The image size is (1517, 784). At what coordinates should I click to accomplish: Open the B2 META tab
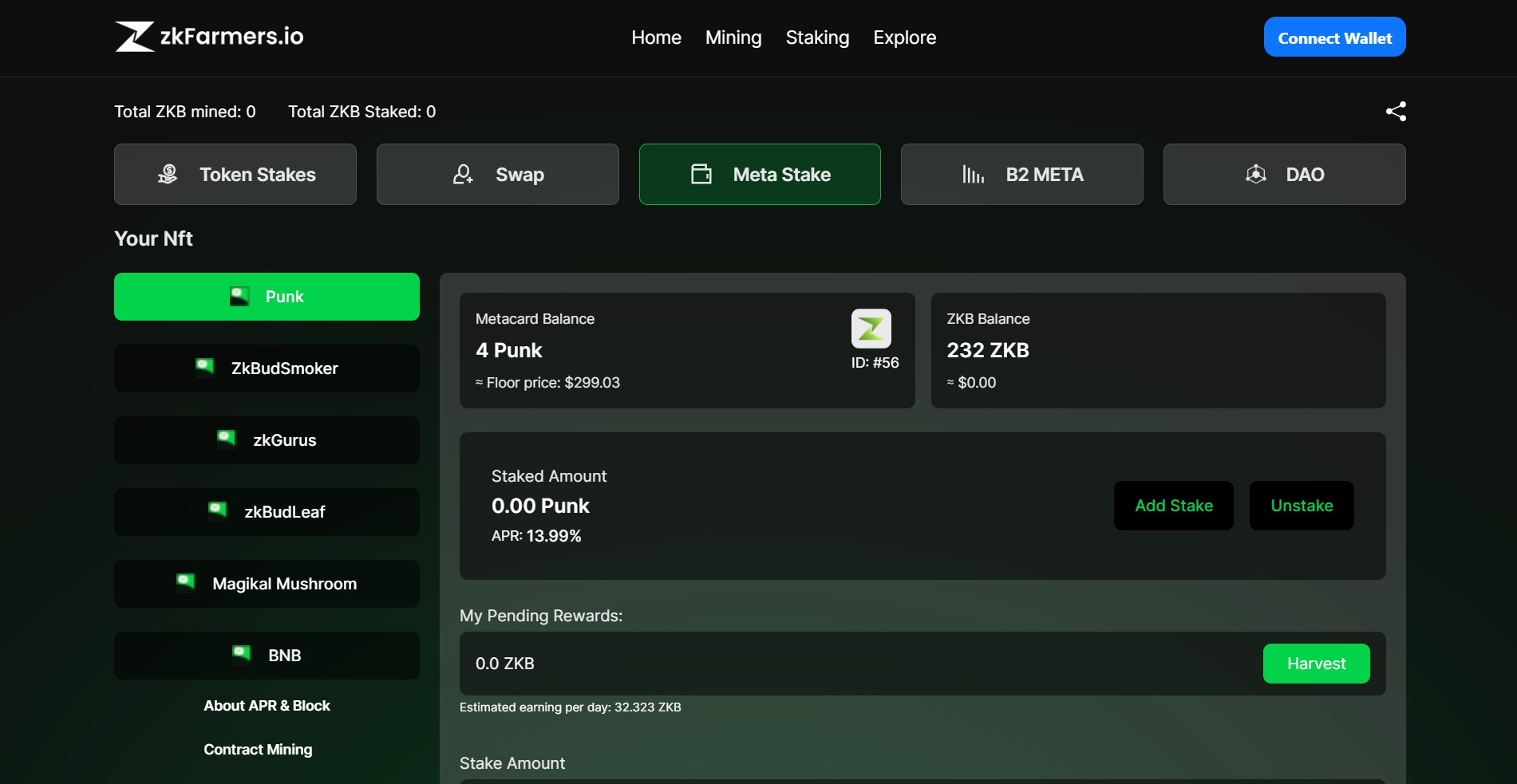click(1022, 175)
